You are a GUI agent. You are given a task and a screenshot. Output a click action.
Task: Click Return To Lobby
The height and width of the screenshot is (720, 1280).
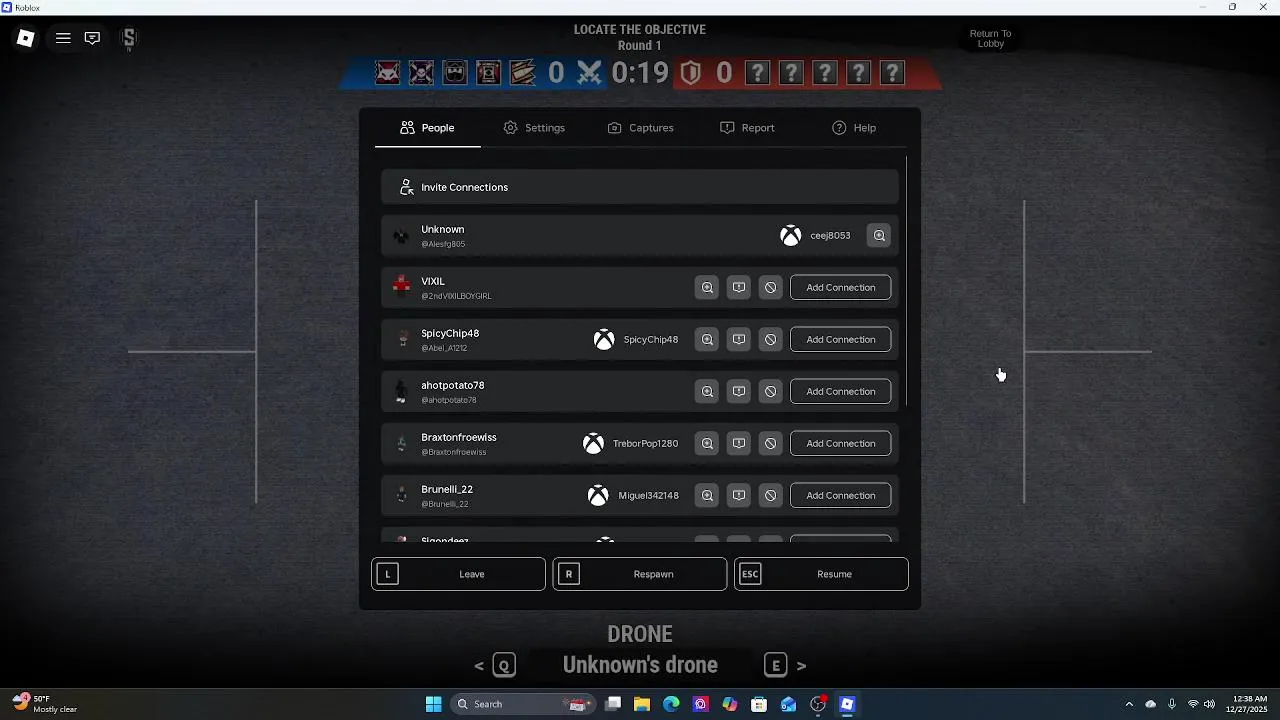(991, 39)
